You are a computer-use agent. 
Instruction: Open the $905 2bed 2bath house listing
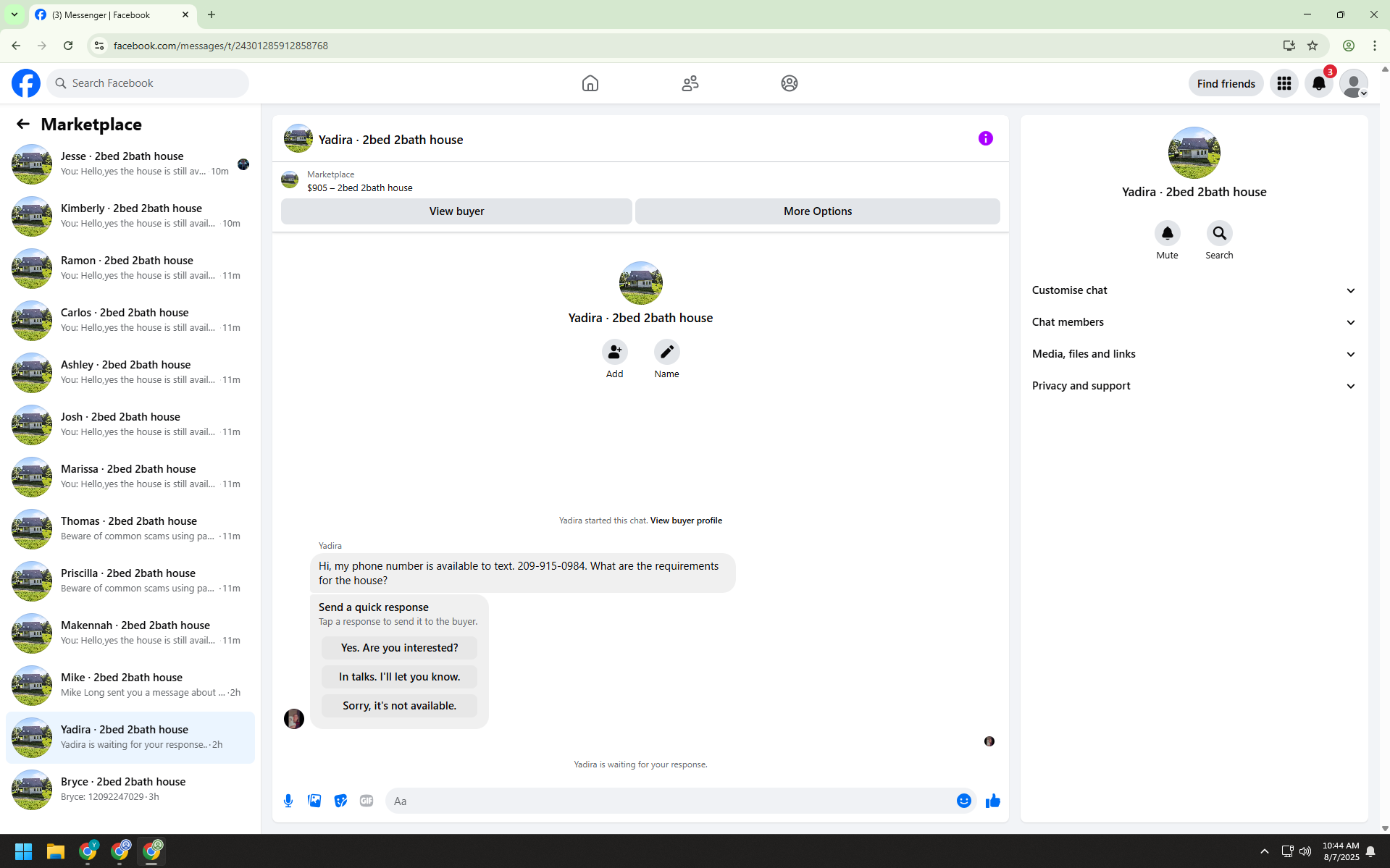click(x=360, y=187)
